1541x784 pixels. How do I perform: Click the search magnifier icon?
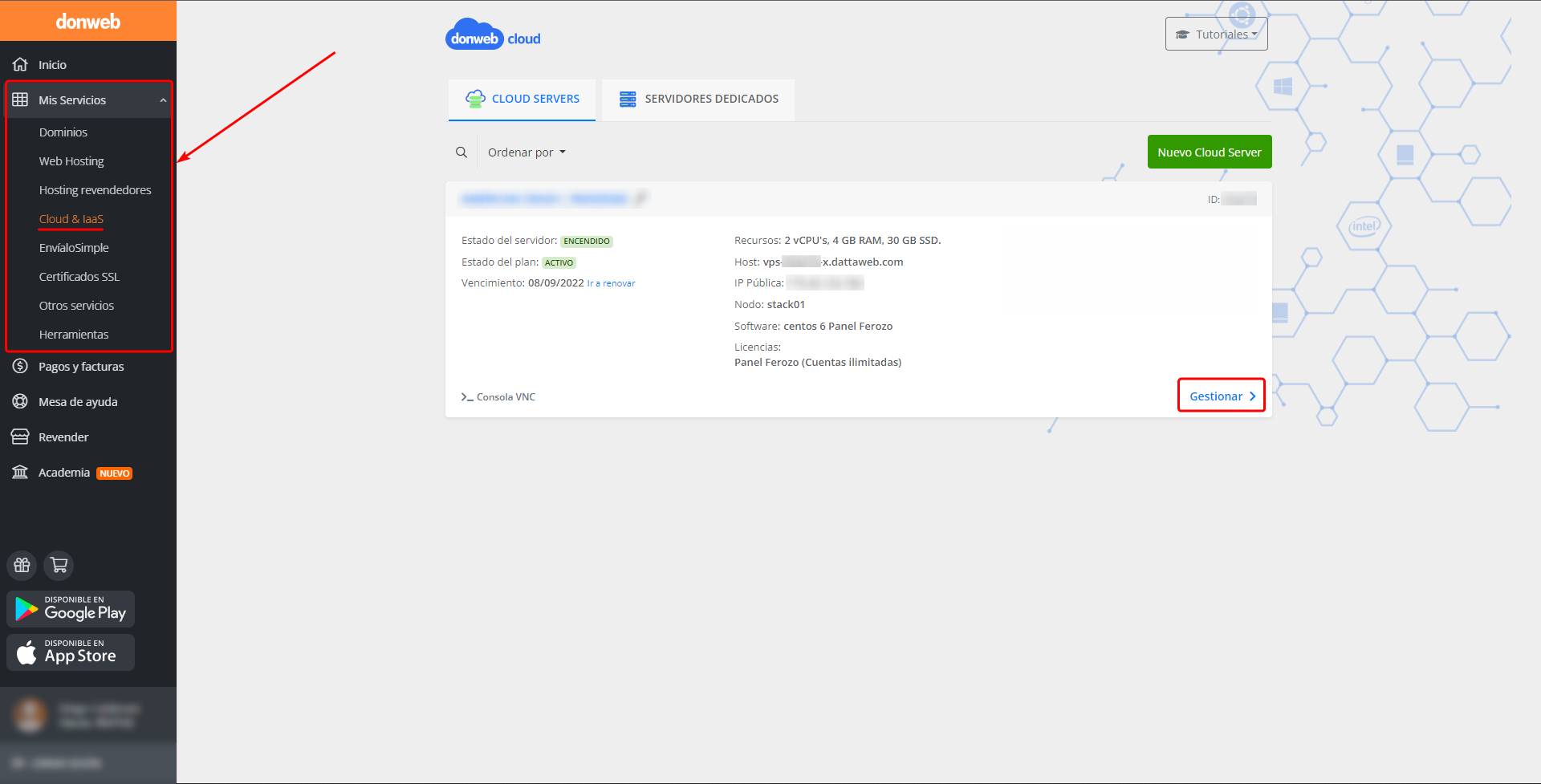coord(461,152)
